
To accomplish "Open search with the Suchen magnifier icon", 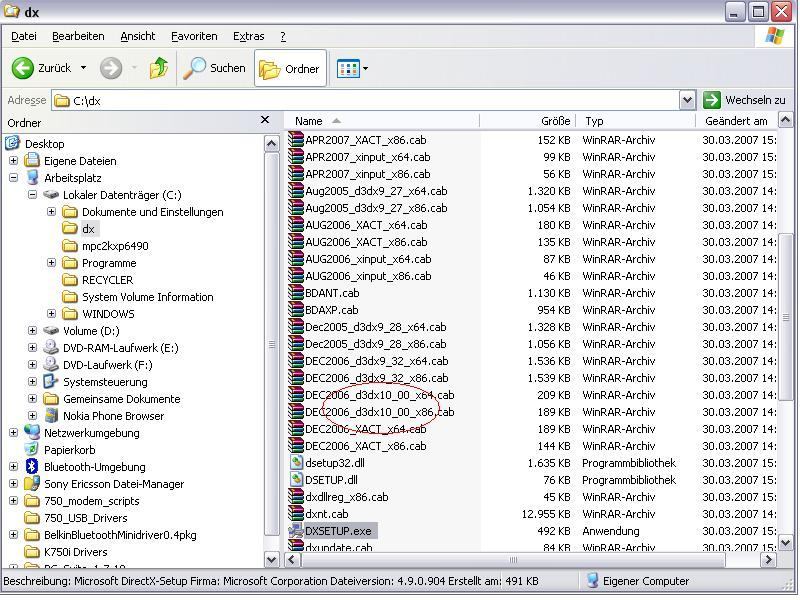I will pos(194,68).
